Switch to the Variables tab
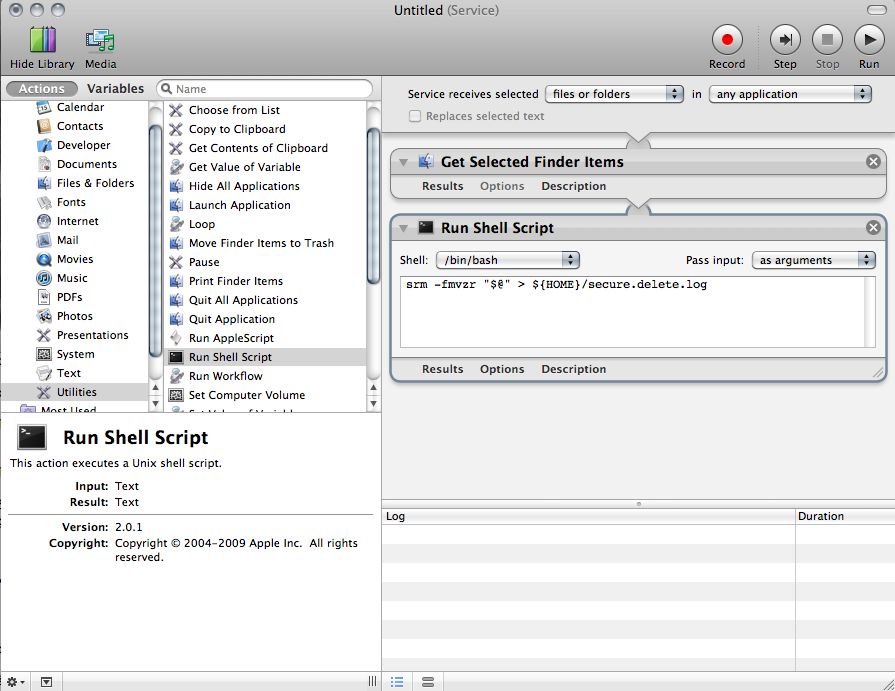The image size is (895, 691). [x=115, y=88]
